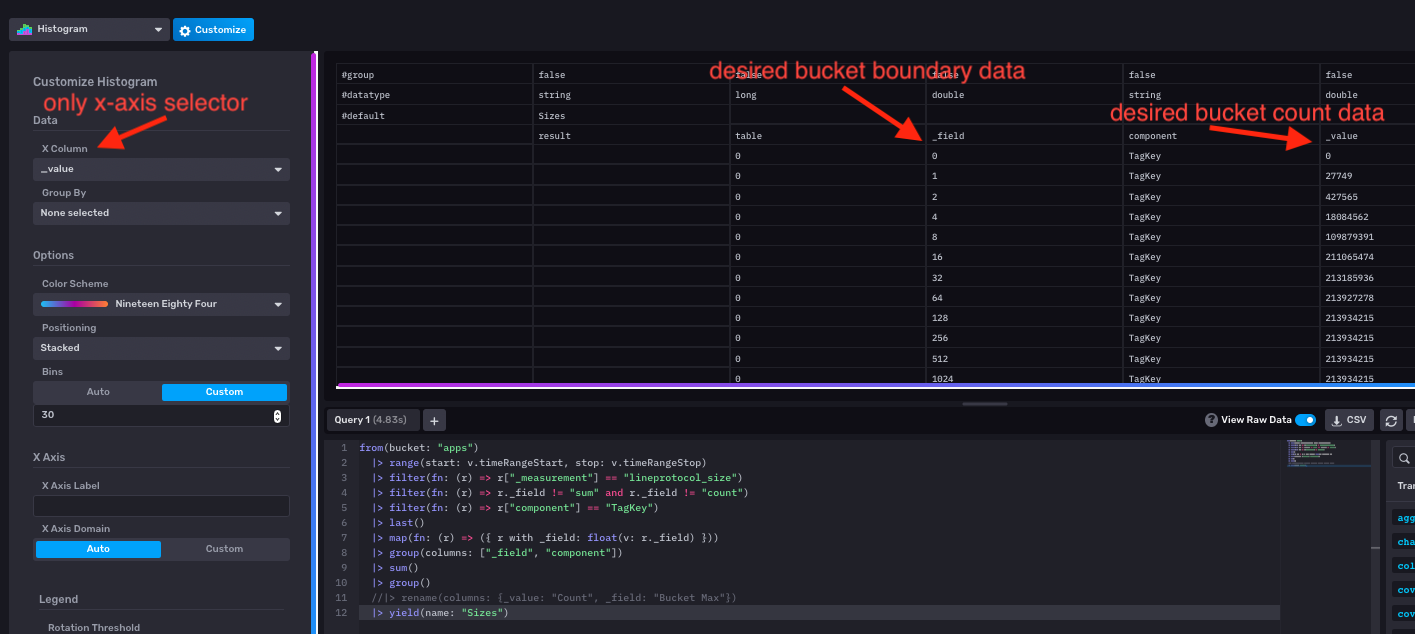Click the component column header cell
1415x634 pixels.
click(x=1220, y=136)
